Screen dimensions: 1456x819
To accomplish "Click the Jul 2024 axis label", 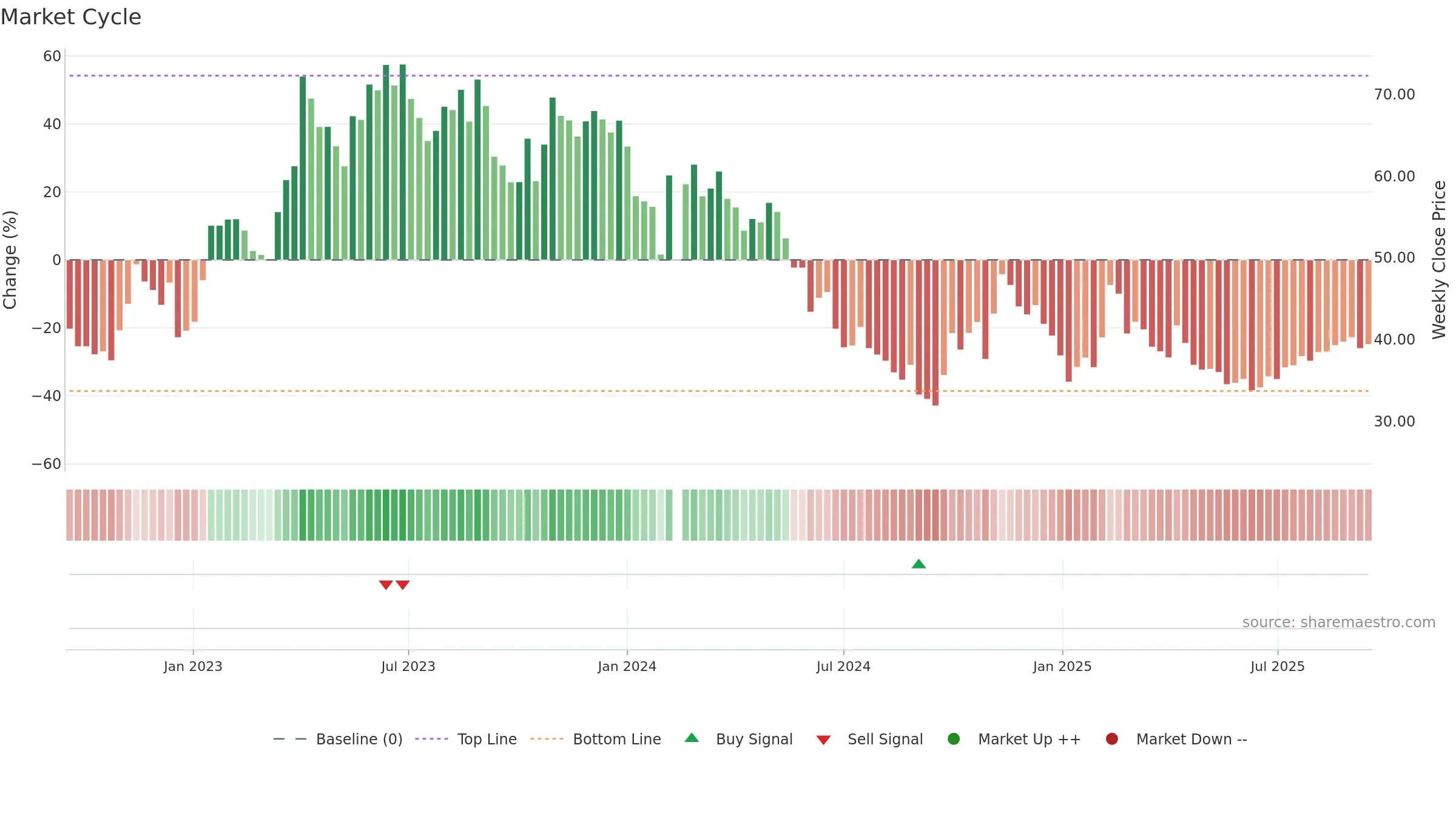I will pyautogui.click(x=843, y=666).
